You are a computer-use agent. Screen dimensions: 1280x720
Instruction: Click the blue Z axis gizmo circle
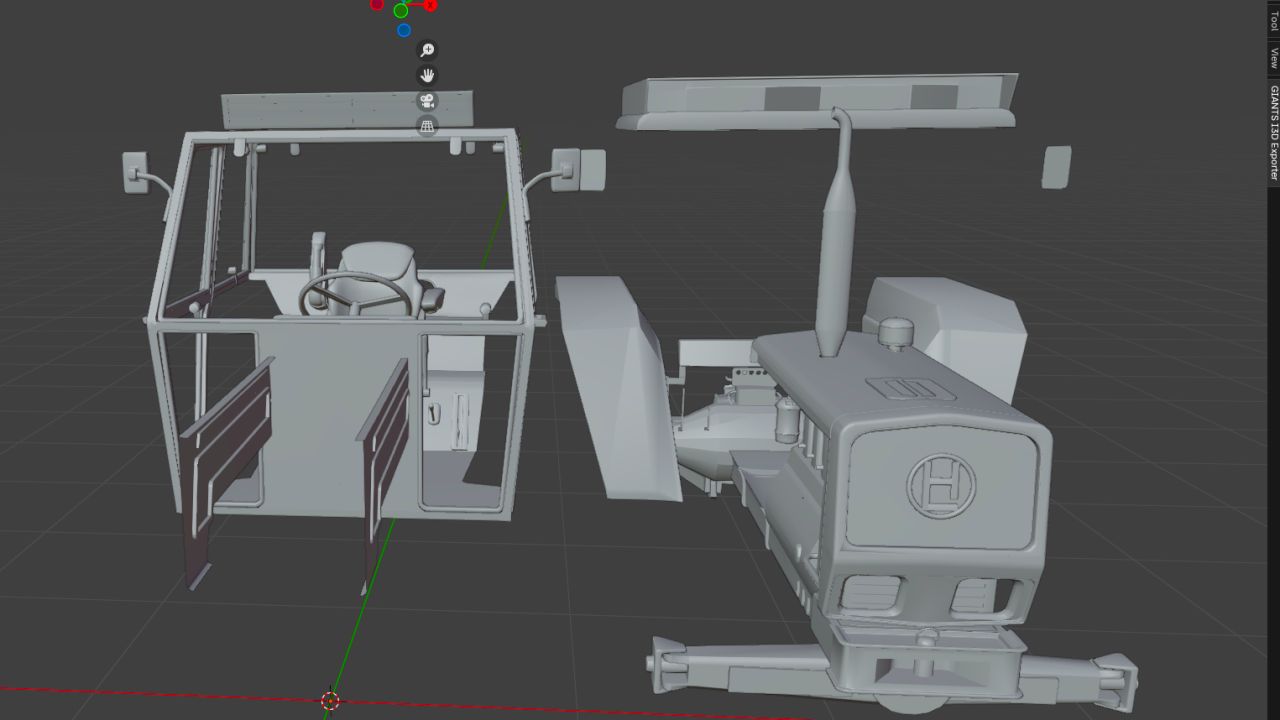[404, 30]
